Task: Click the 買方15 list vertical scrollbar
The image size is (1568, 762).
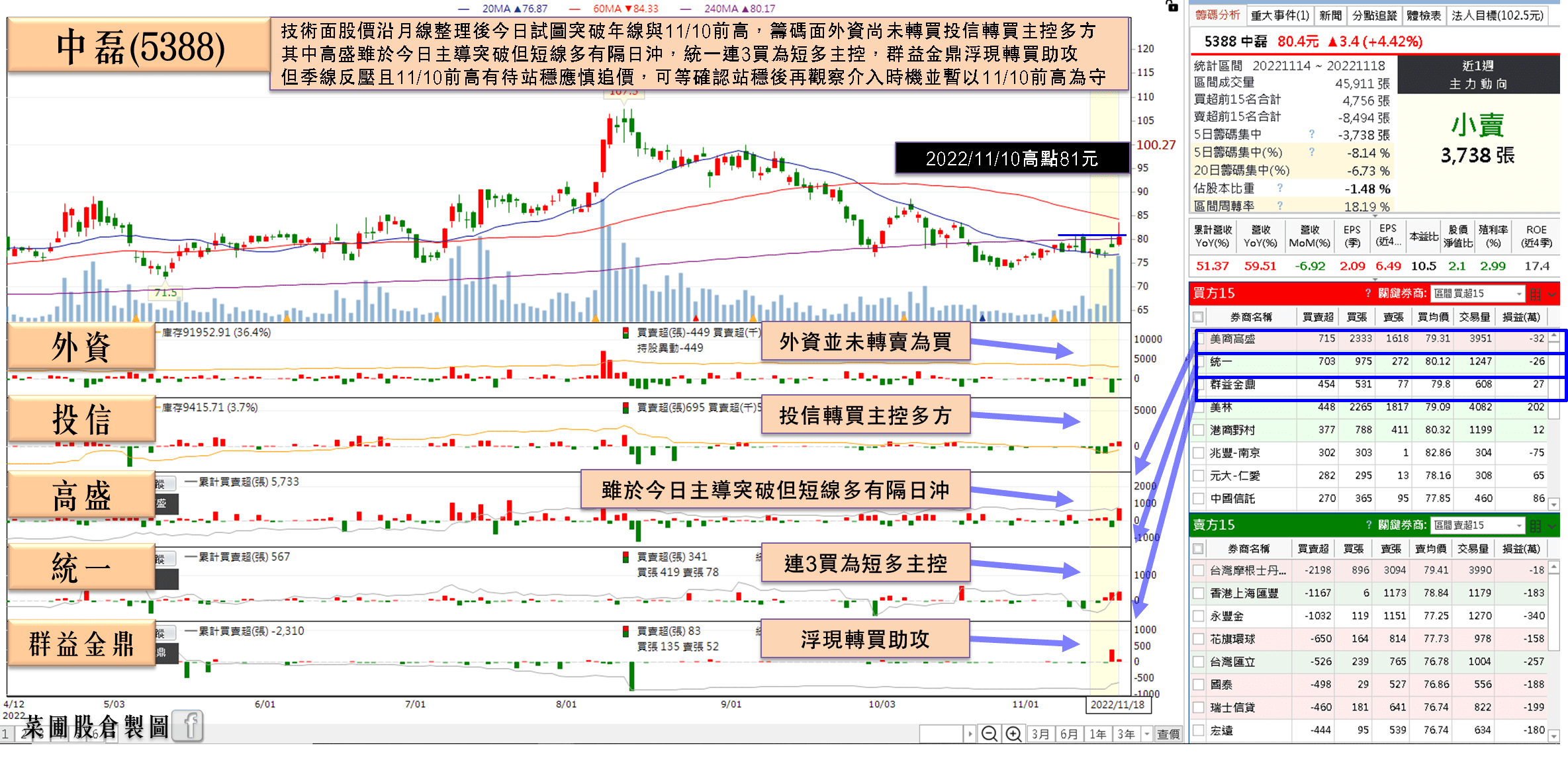Action: point(1553,421)
